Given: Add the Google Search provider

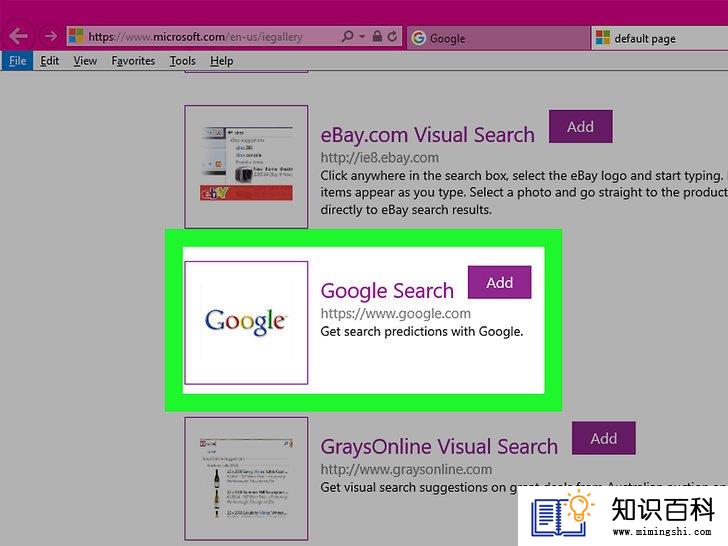Looking at the screenshot, I should 500,282.
